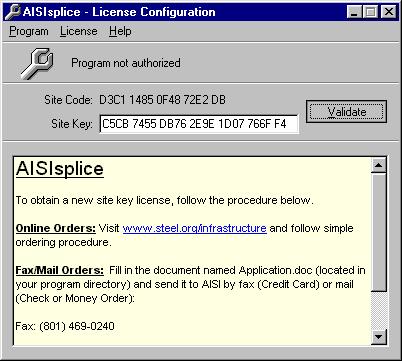Click the large wrench icon beside status
The height and width of the screenshot is (361, 402).
point(37,63)
